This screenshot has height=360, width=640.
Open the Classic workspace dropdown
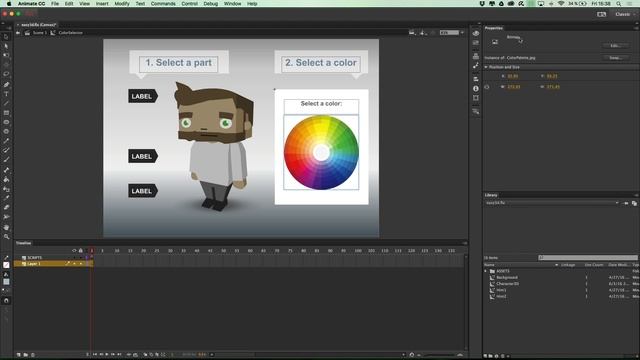point(624,14)
